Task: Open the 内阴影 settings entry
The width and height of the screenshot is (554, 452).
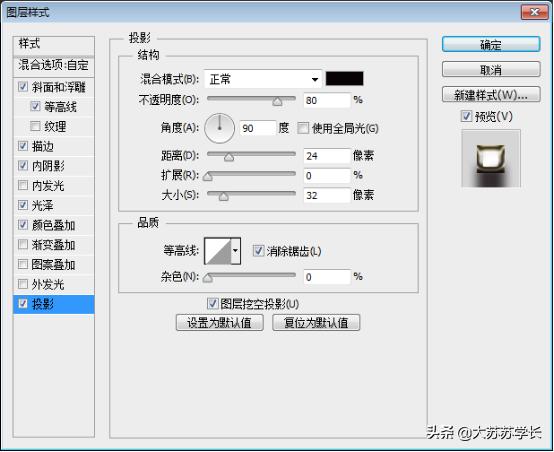Action: [x=48, y=166]
